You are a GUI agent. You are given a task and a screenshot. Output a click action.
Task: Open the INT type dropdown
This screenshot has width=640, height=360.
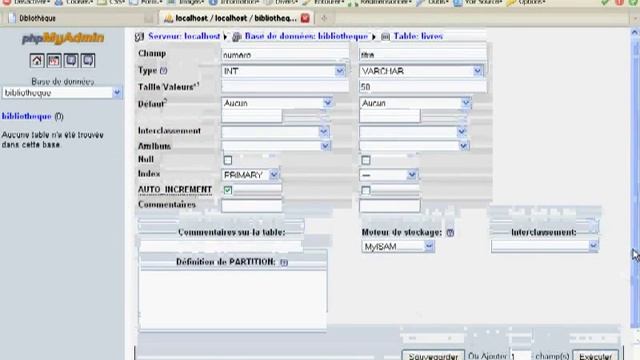click(284, 71)
